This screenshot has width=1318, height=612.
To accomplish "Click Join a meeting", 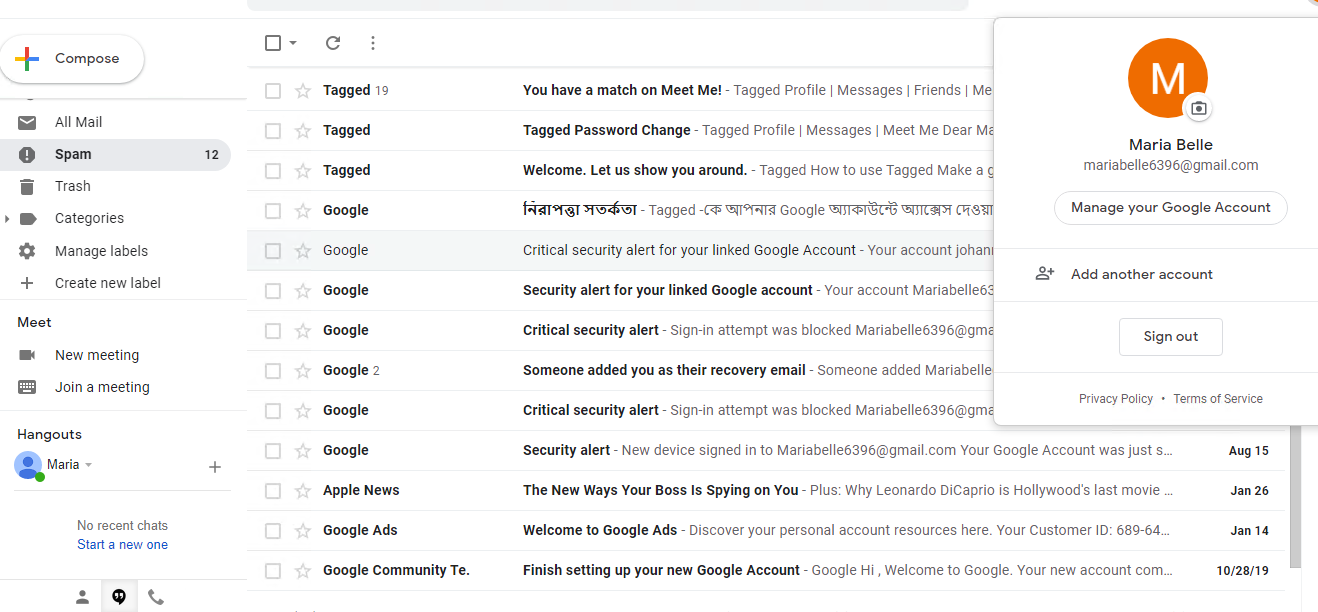I will (x=102, y=387).
